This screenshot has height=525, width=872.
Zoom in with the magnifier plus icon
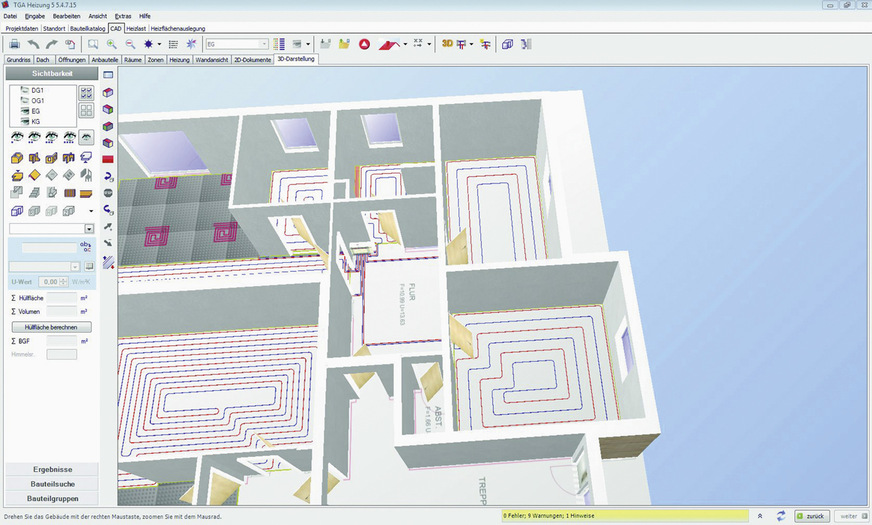(x=111, y=44)
